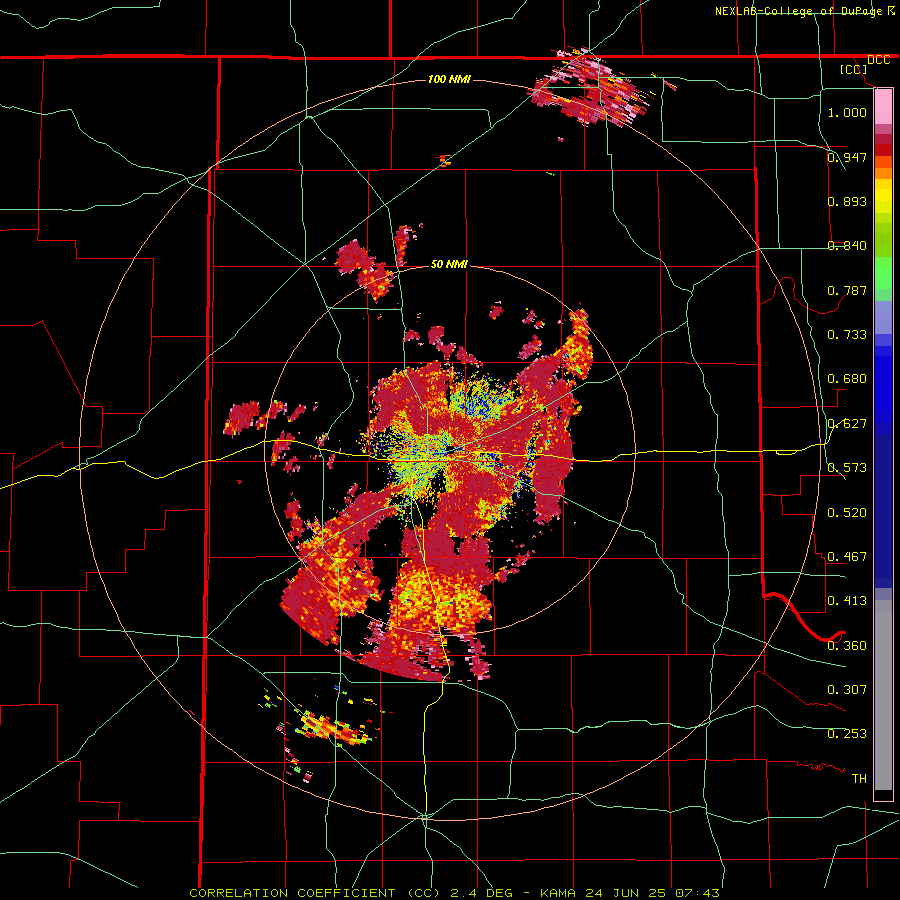Select legend value 0.627
Image resolution: width=900 pixels, height=900 pixels.
click(x=847, y=423)
